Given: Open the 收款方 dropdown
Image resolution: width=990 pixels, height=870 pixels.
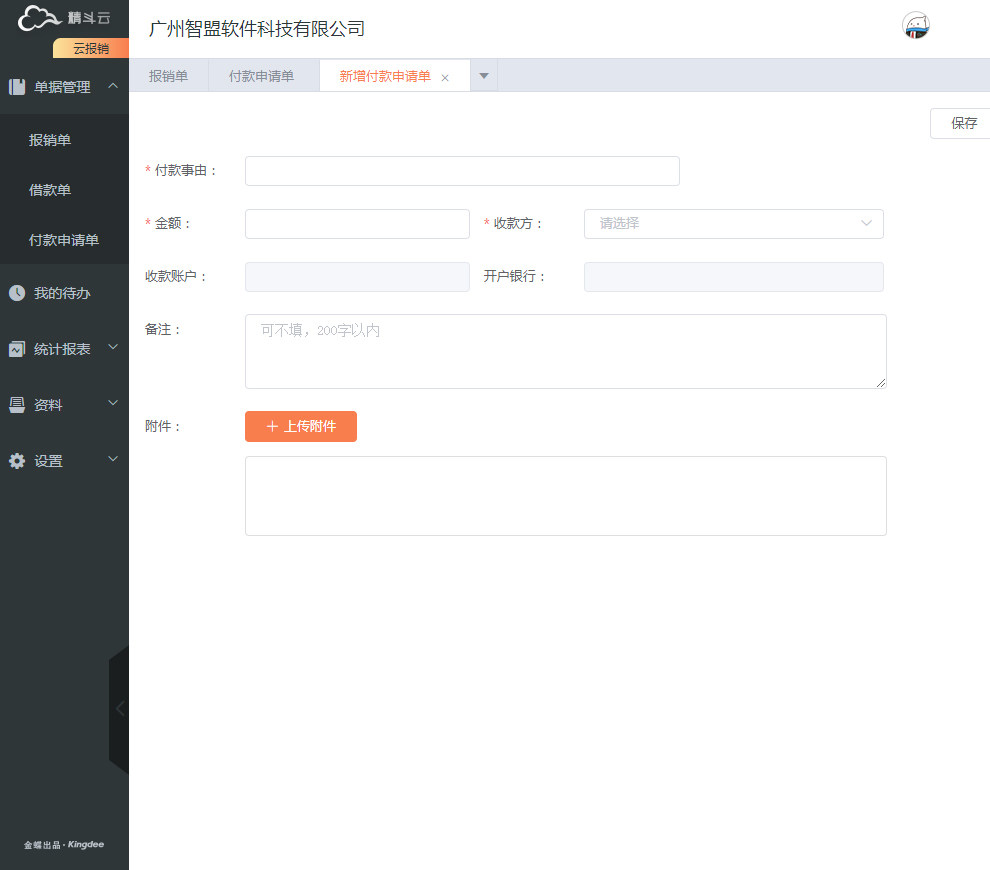Looking at the screenshot, I should (733, 223).
